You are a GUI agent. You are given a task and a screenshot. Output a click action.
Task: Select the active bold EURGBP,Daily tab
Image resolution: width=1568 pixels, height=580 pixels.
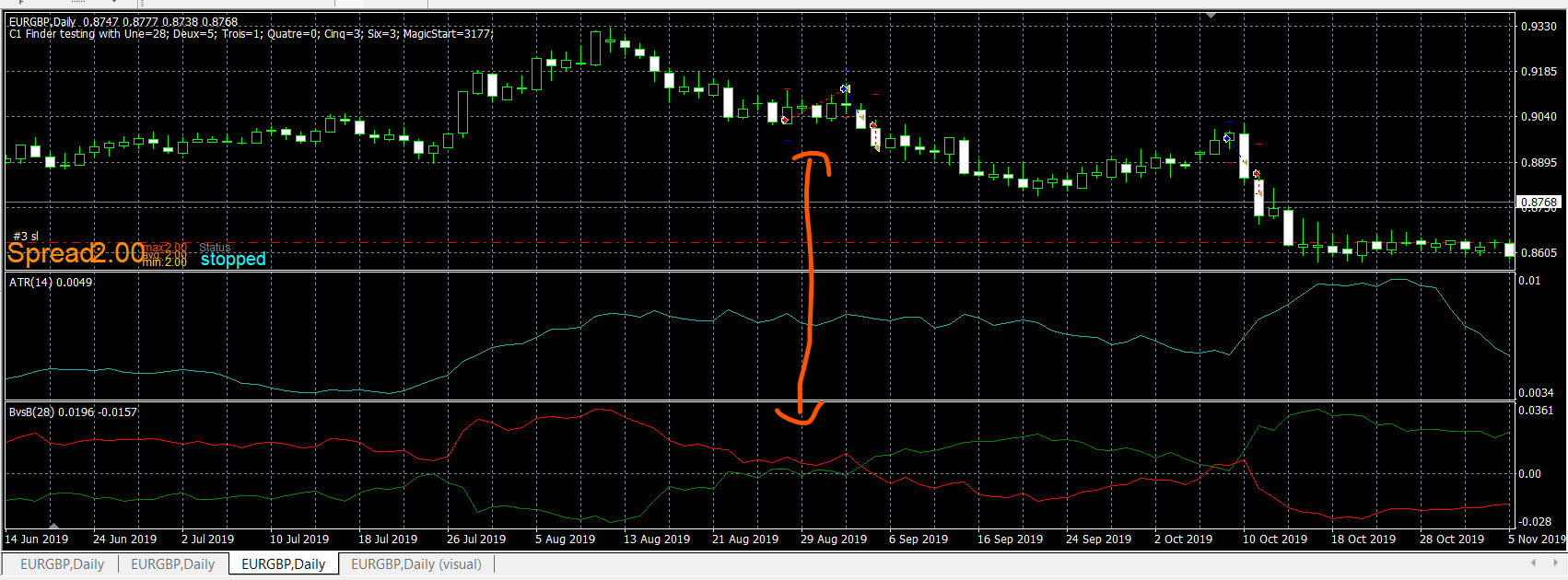coord(284,564)
